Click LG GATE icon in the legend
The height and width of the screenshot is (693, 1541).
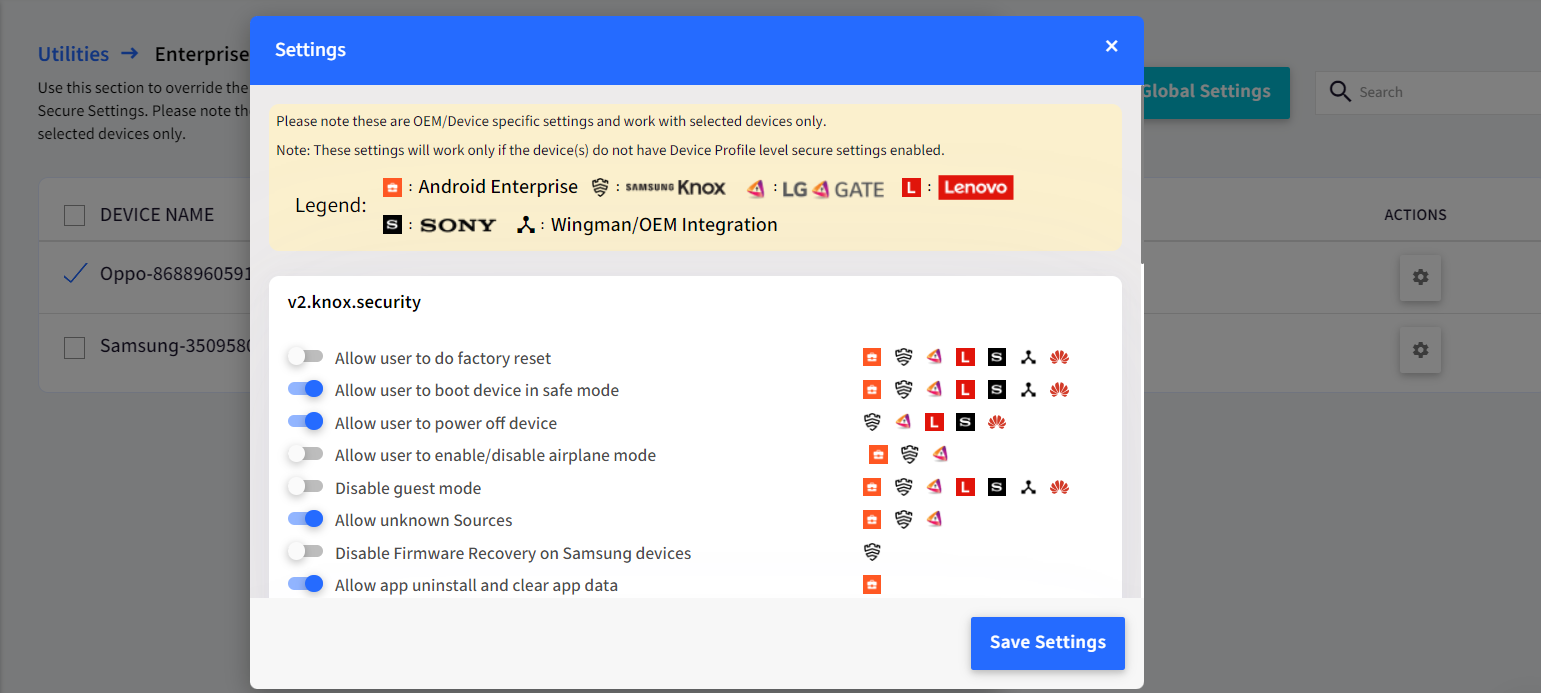click(756, 188)
